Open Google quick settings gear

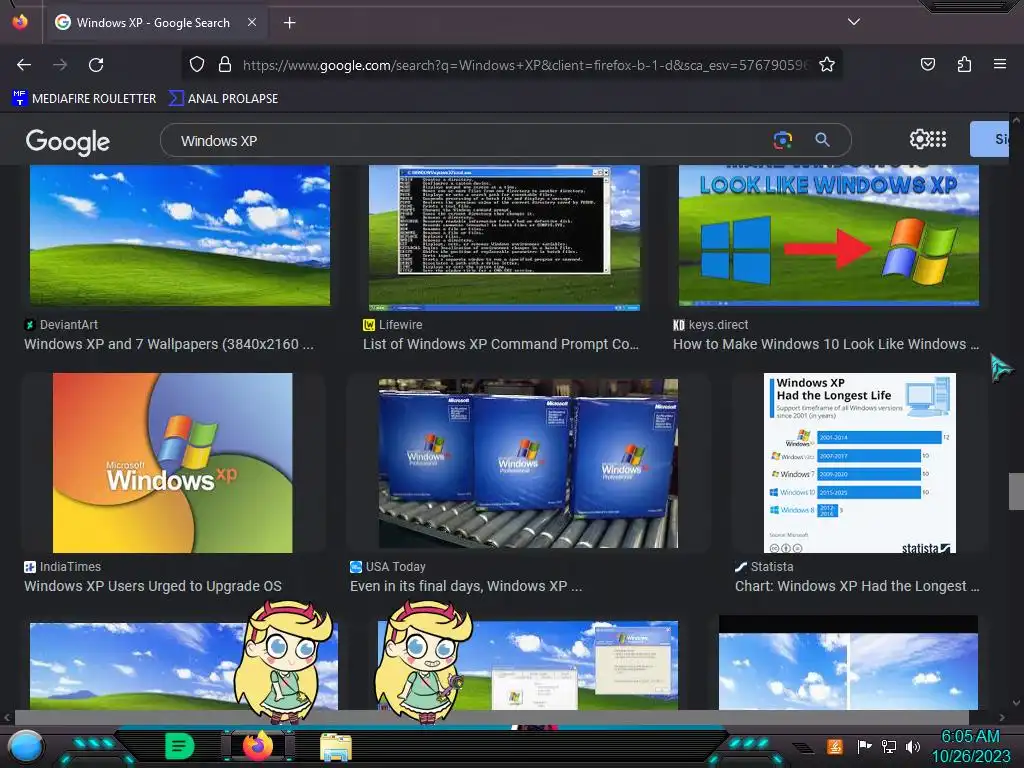pos(918,139)
